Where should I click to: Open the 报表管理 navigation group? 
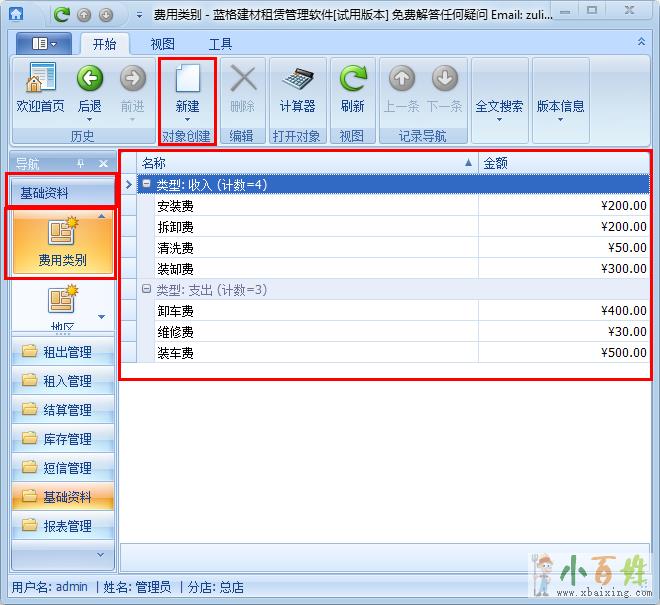coord(63,526)
